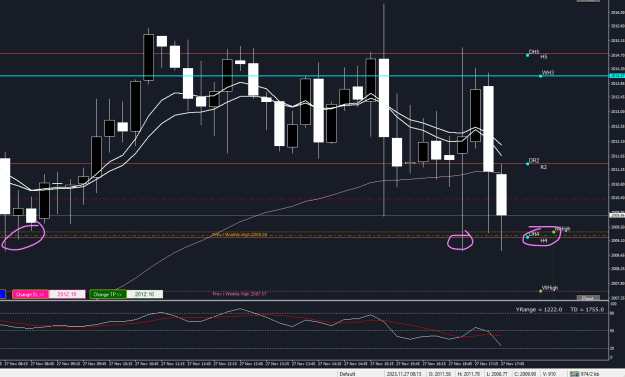
Task: Click the H5 level label
Action: tap(544, 57)
